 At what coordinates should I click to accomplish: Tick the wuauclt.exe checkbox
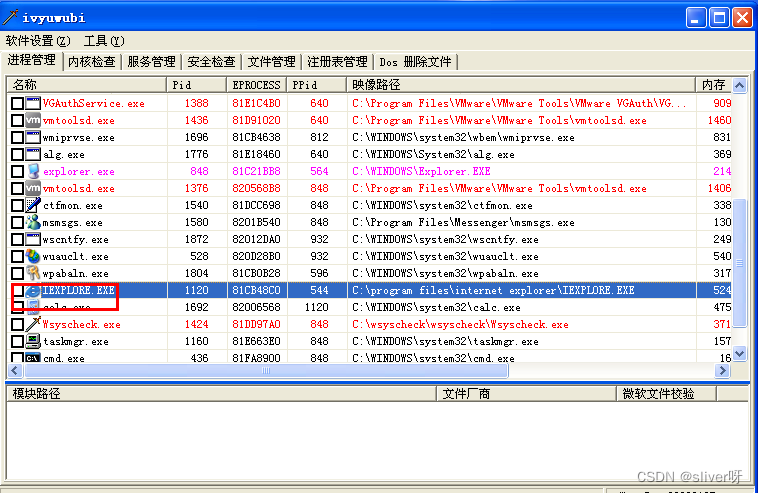click(17, 256)
